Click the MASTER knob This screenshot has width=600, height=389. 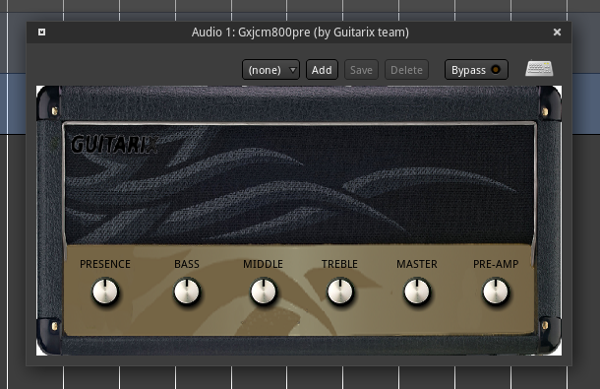coord(417,291)
